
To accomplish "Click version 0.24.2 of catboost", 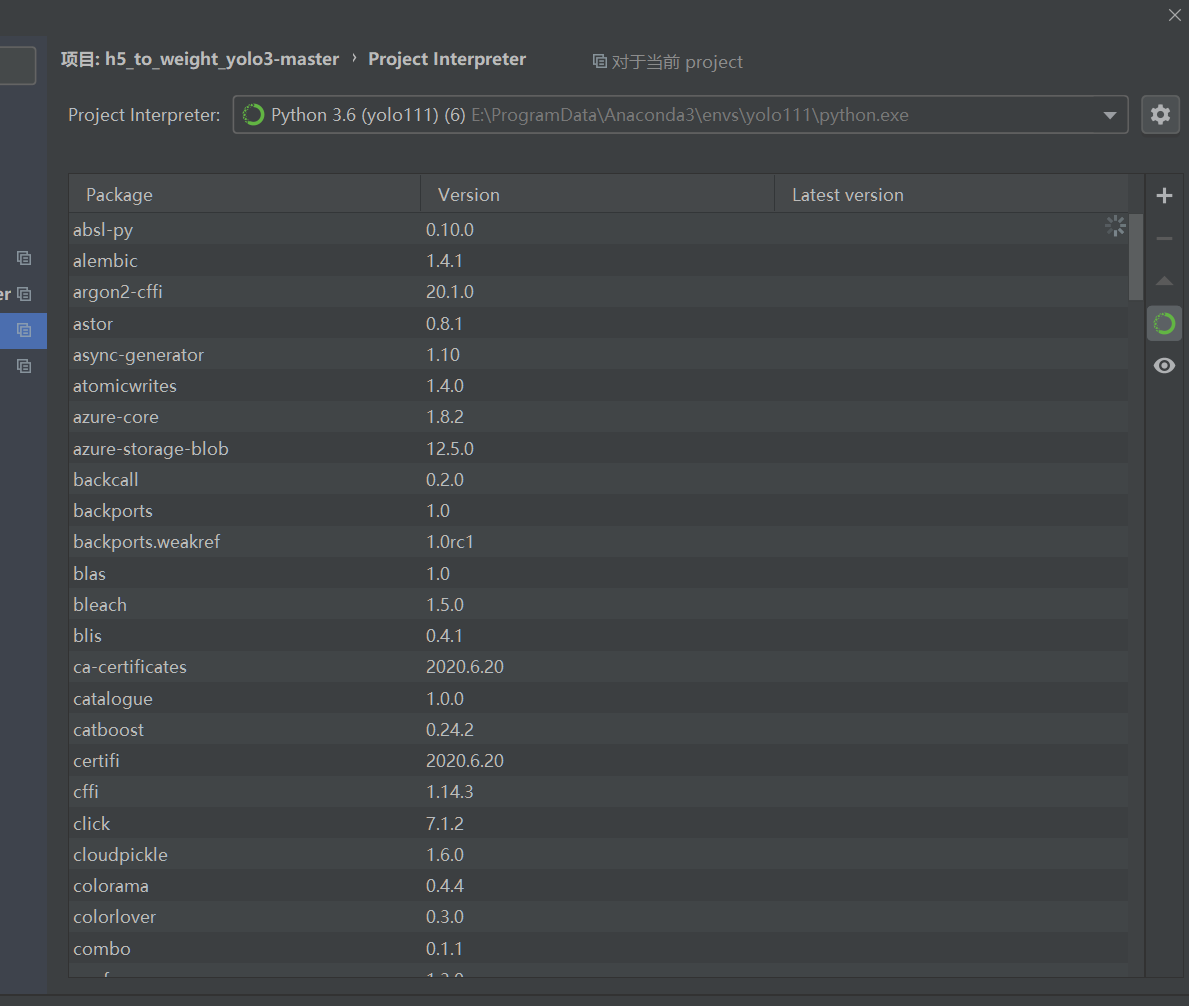I will click(450, 730).
